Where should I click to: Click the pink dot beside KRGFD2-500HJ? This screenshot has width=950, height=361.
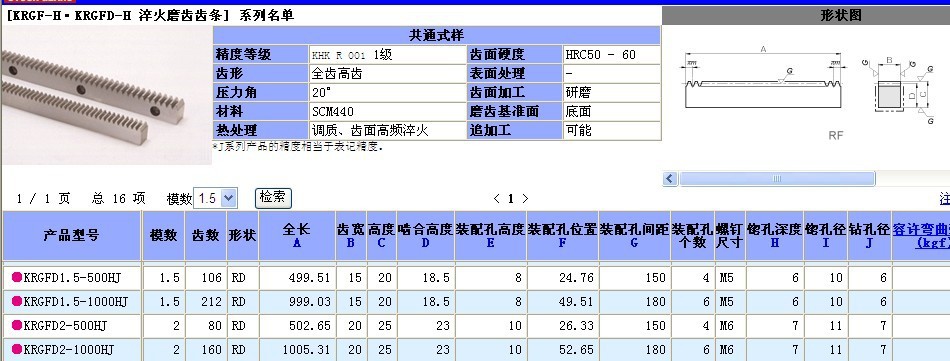click(x=17, y=325)
